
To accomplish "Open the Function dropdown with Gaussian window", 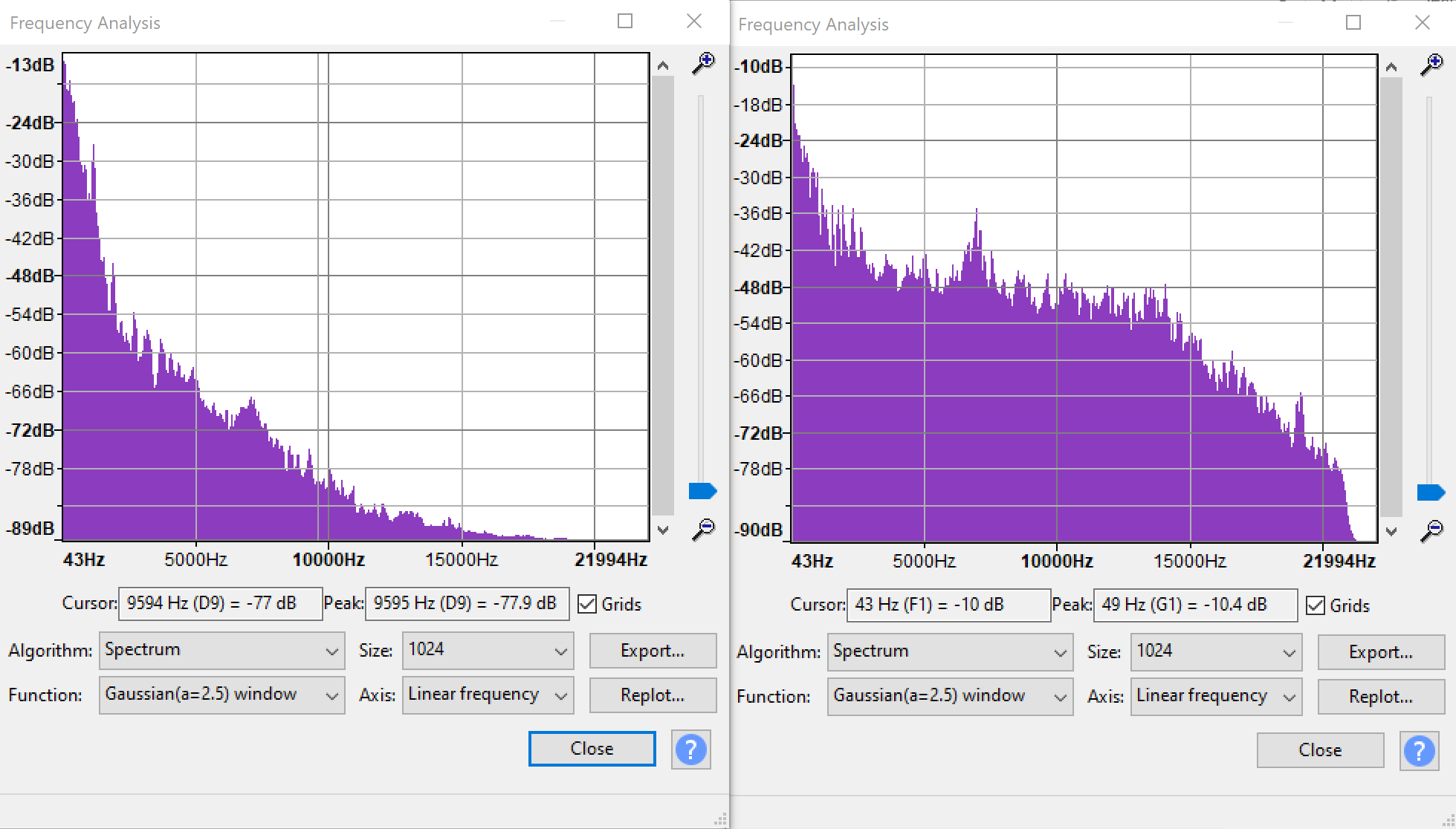I will tap(221, 695).
